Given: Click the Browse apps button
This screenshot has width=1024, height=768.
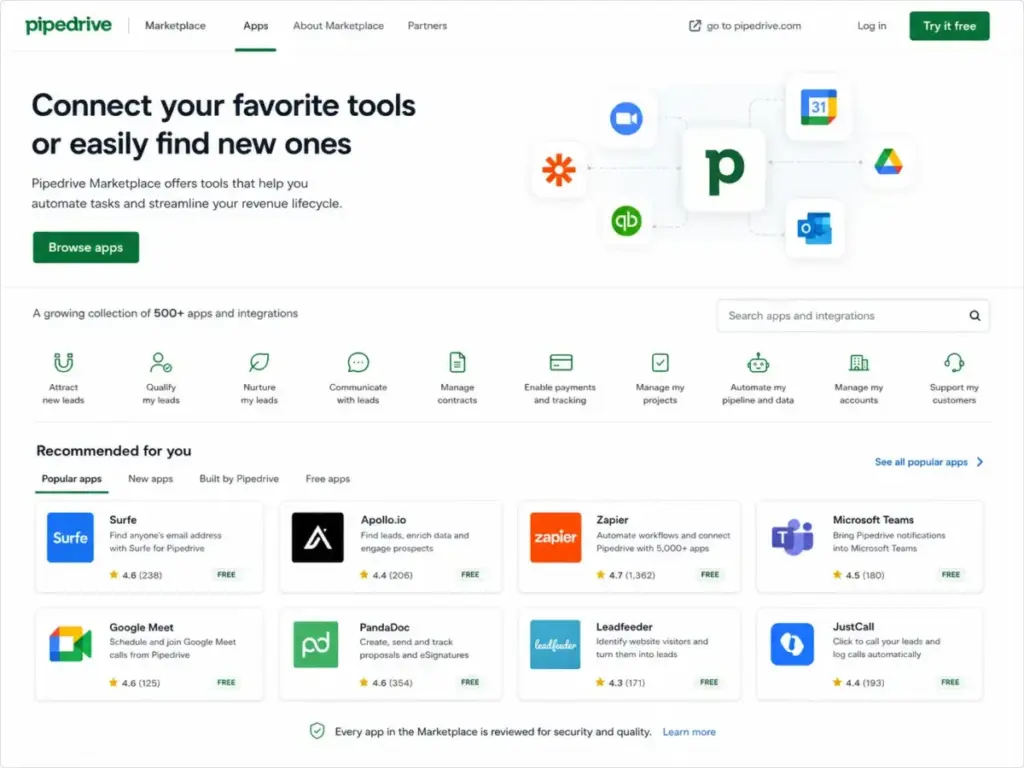Looking at the screenshot, I should click(x=86, y=248).
